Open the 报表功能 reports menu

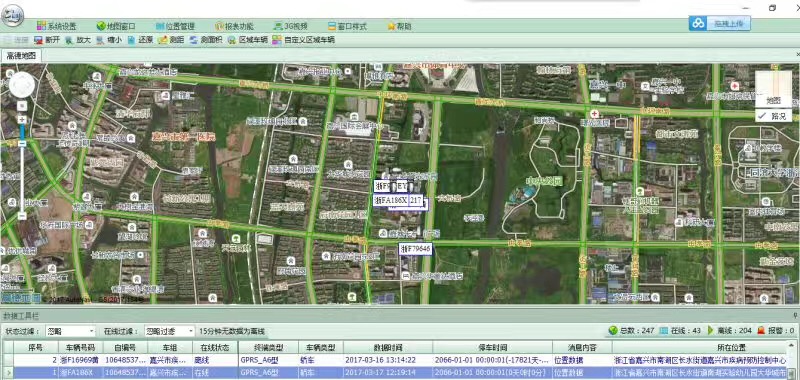pyautogui.click(x=234, y=26)
